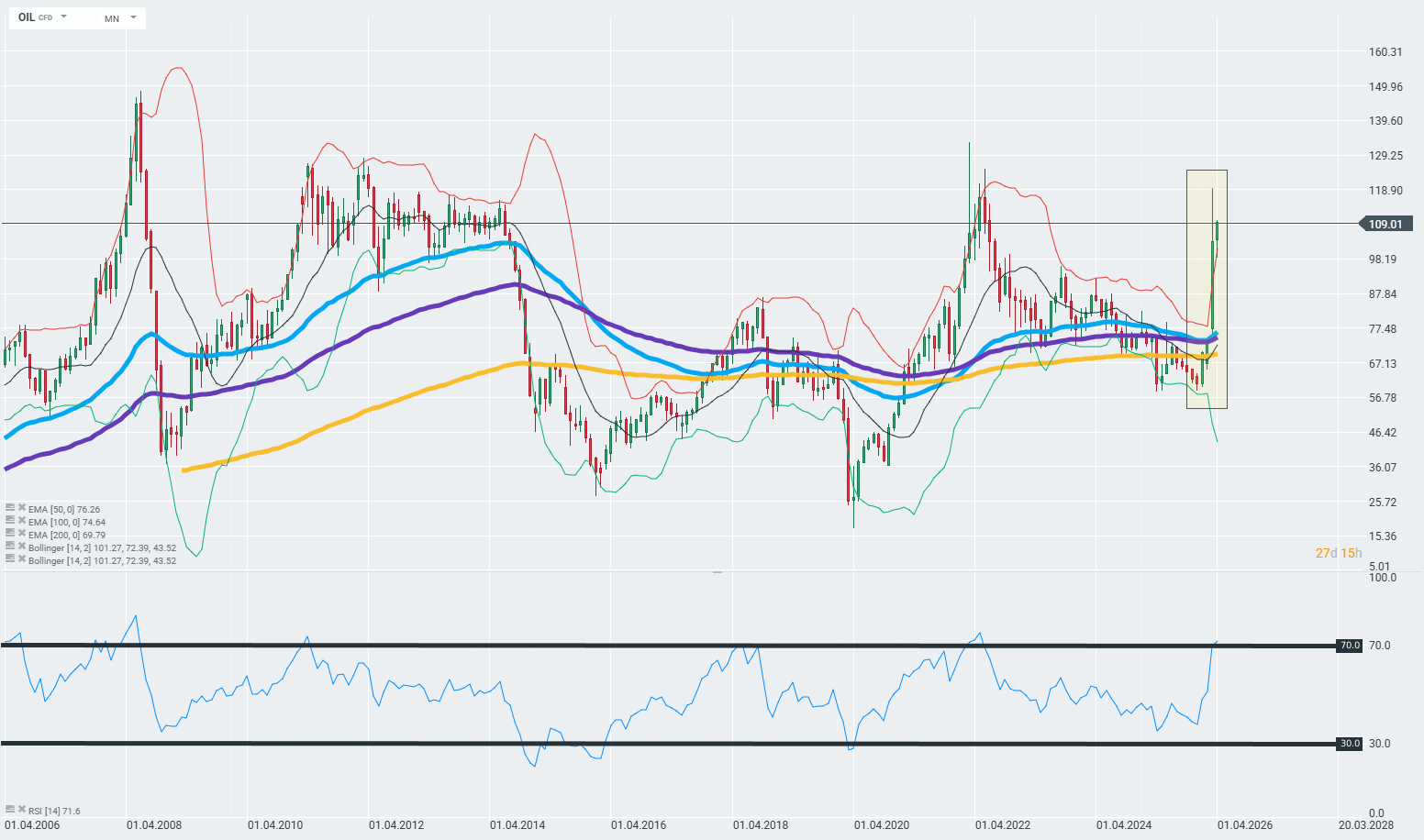Screen dimensions: 1424x840
Task: Remove the RSI [14] indicator
Action: [x=21, y=810]
